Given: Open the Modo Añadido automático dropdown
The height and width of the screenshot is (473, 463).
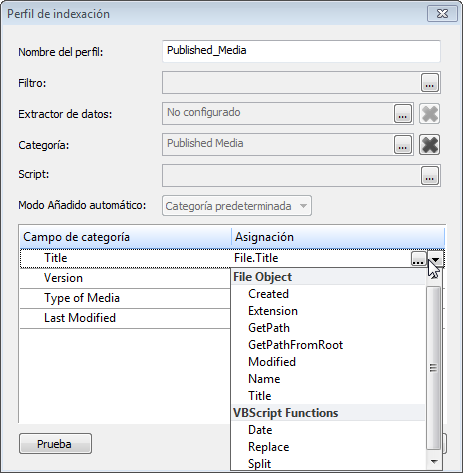Looking at the screenshot, I should [x=237, y=206].
